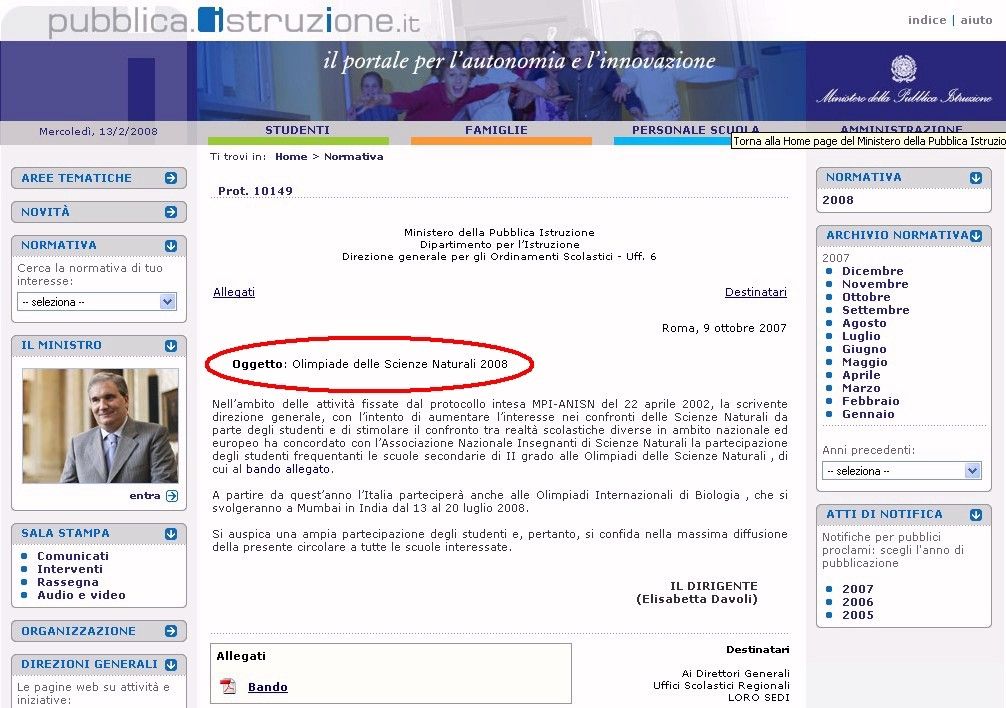Click the Oggetto Olimpiade delle Scienze Naturali line
This screenshot has height=708, width=1006.
370,364
